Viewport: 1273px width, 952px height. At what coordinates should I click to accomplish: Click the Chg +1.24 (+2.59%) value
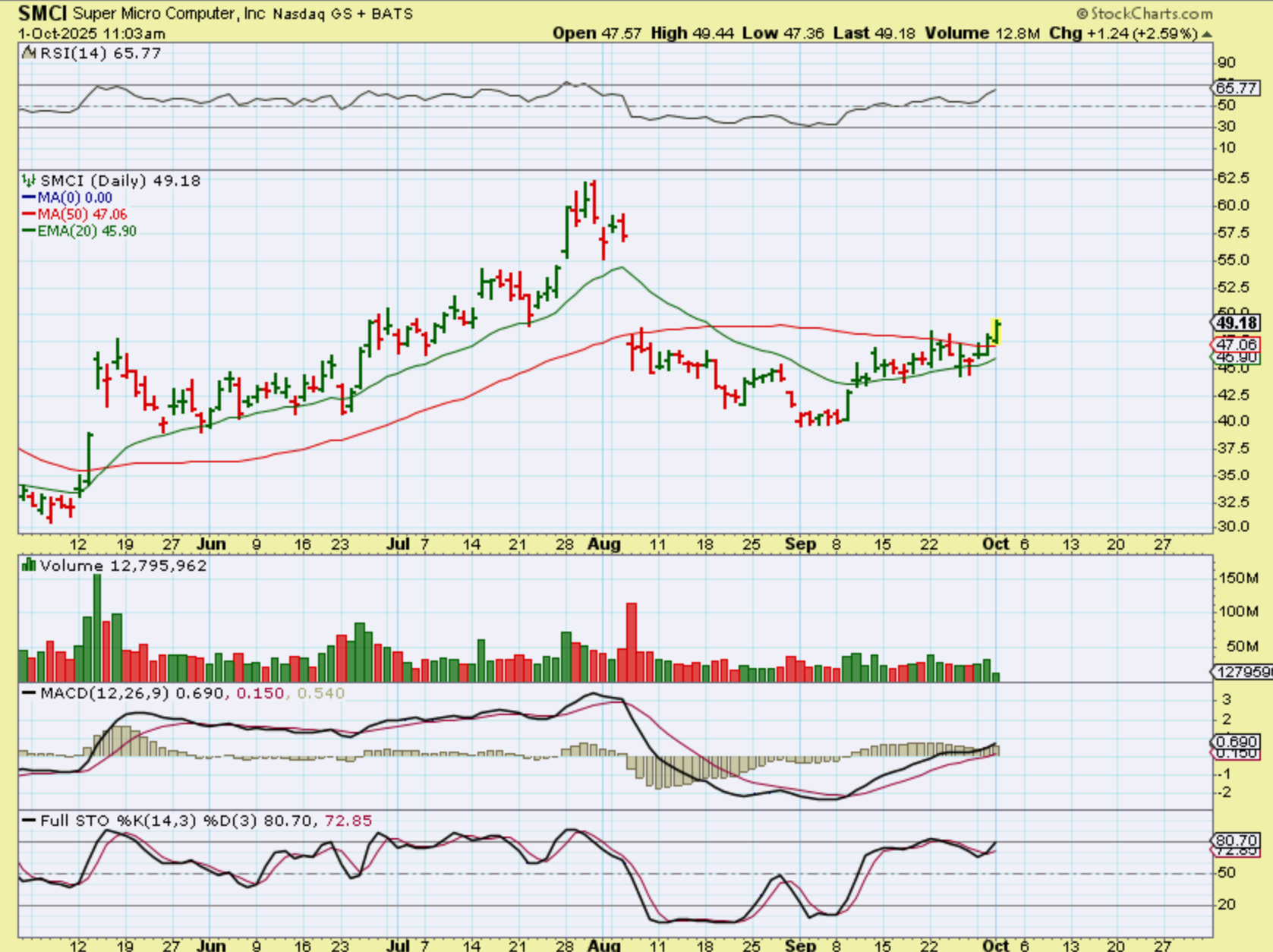[x=1123, y=33]
